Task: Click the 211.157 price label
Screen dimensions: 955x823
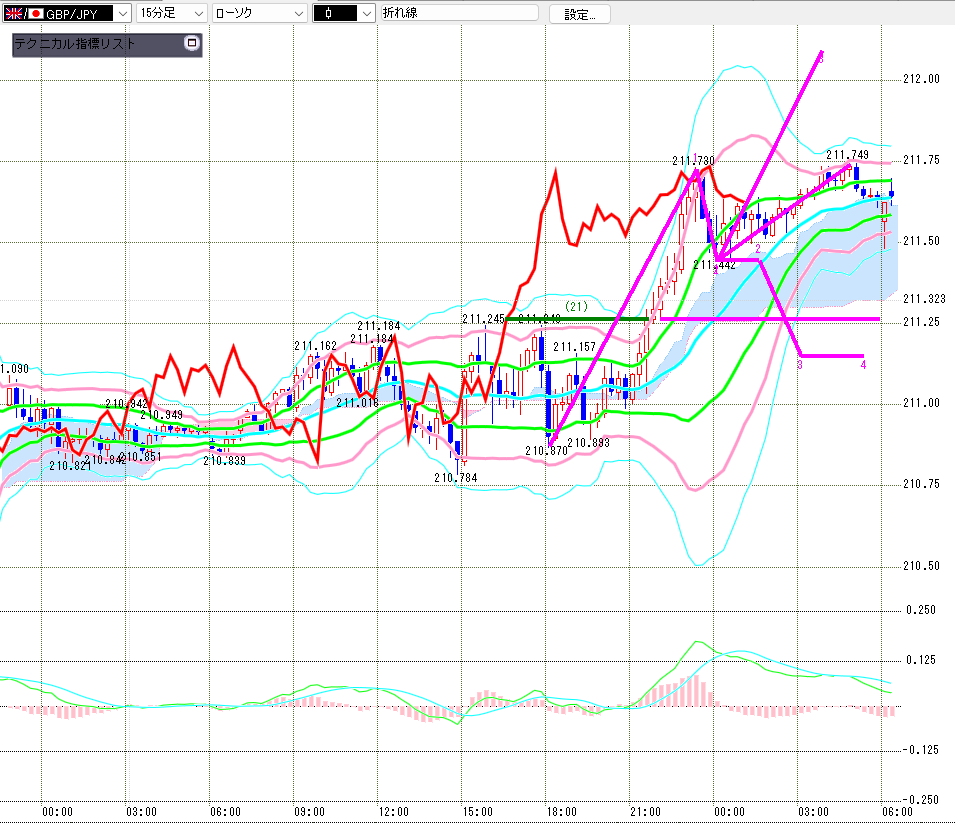Action: click(574, 347)
